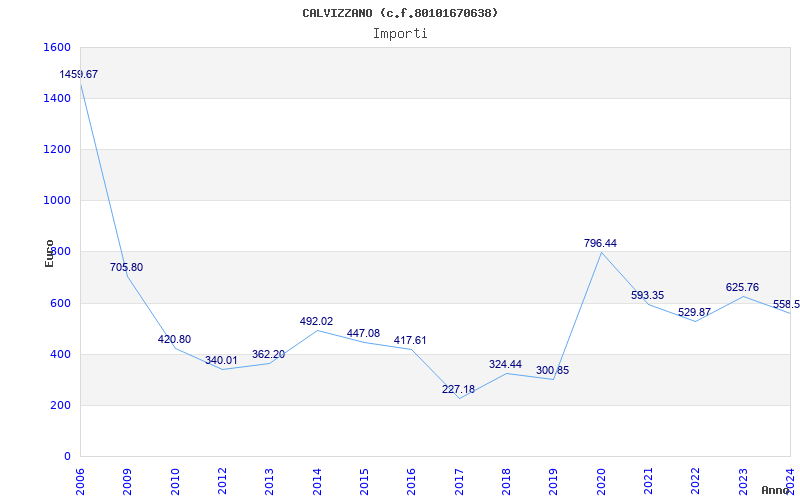Click the 227.18 lowest value label
Screen dimensions: 800x500
458,390
